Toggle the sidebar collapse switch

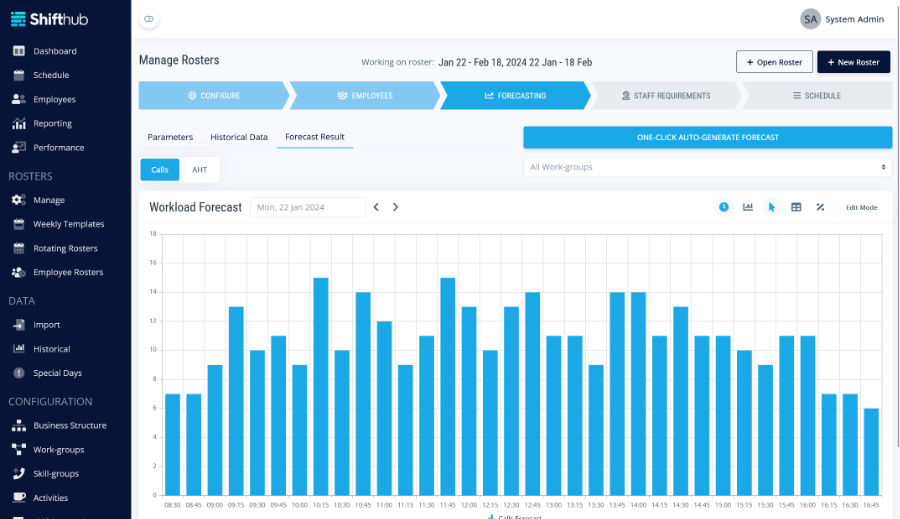(149, 19)
